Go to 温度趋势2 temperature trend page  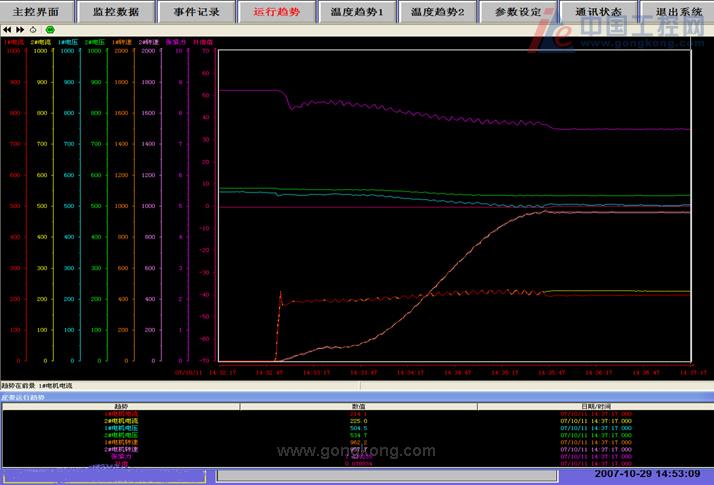(437, 12)
